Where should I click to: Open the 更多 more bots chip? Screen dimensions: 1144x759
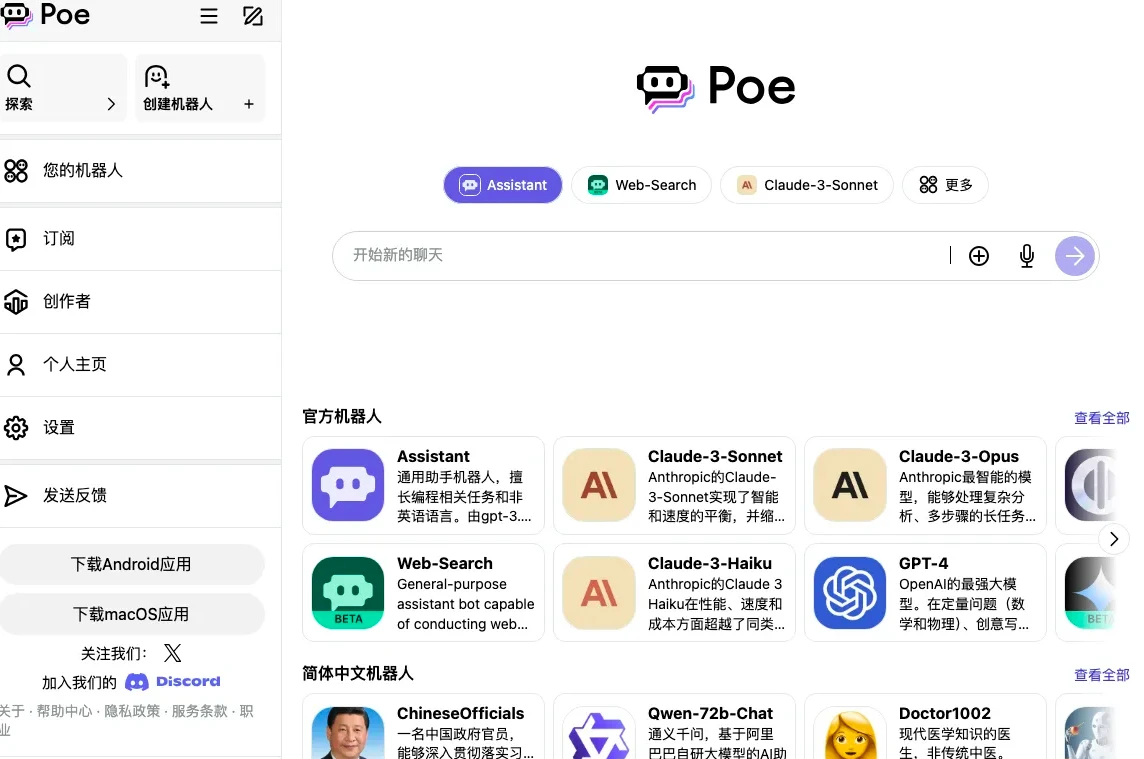[x=946, y=185]
